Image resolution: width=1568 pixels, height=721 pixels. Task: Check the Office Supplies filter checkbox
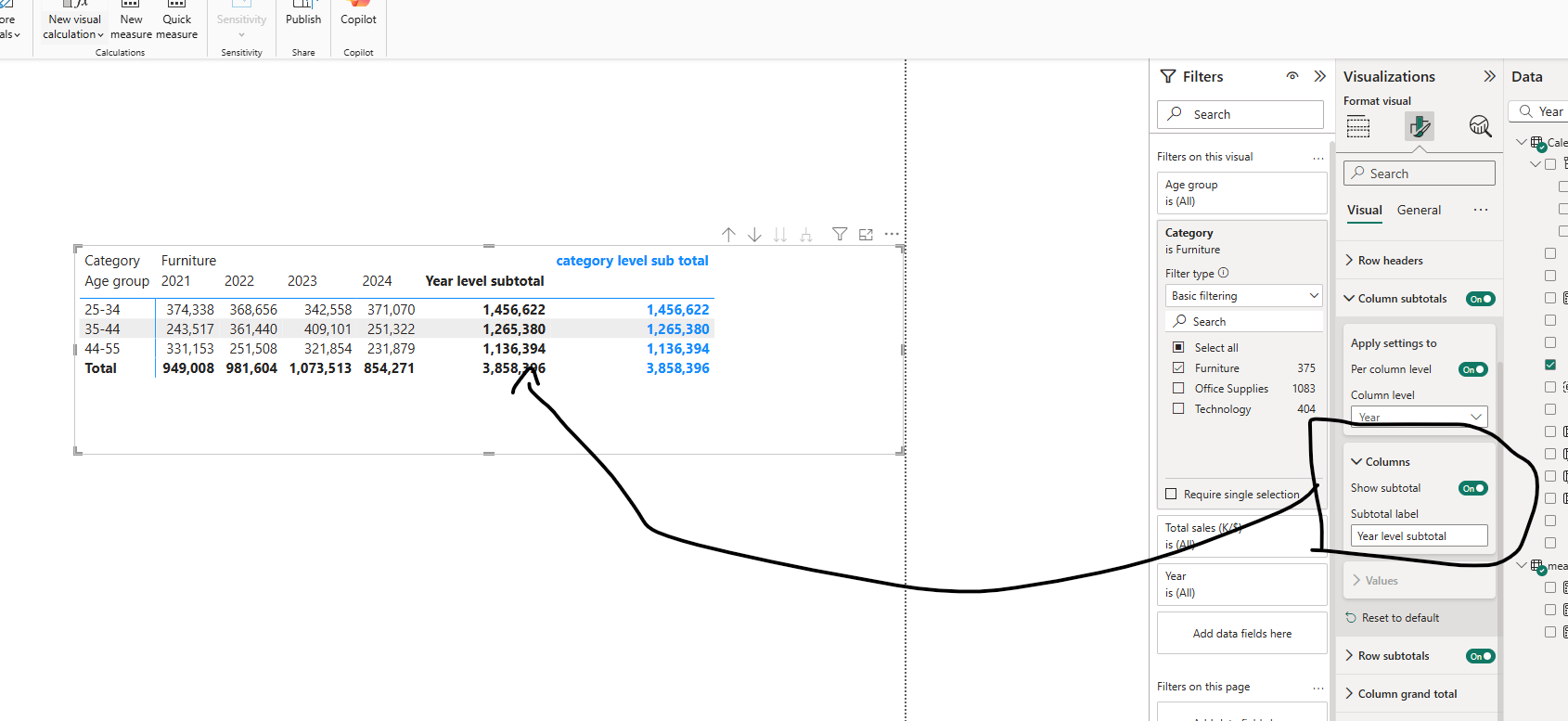1178,388
